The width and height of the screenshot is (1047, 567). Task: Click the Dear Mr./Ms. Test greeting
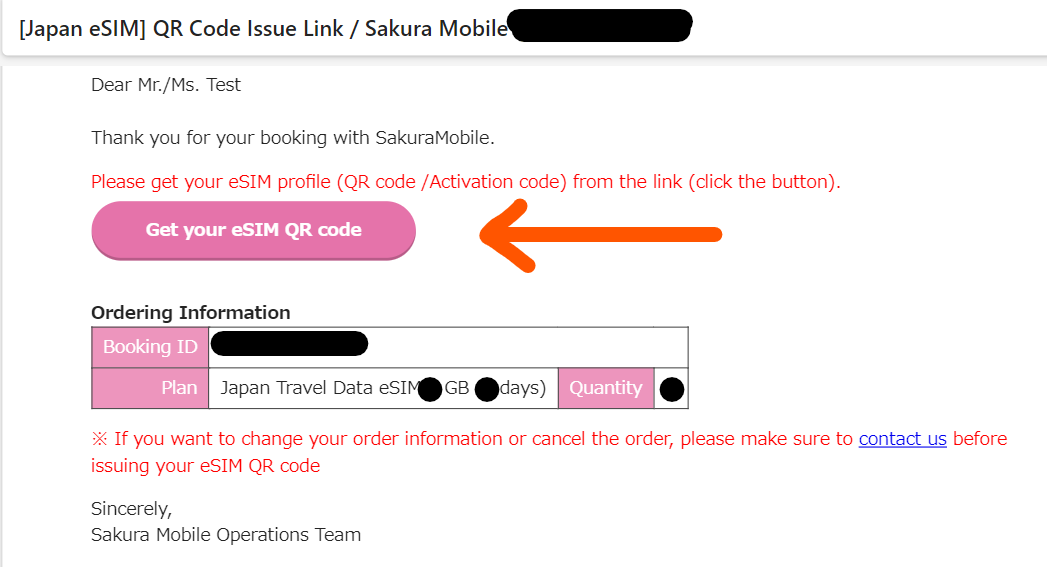pyautogui.click(x=166, y=85)
